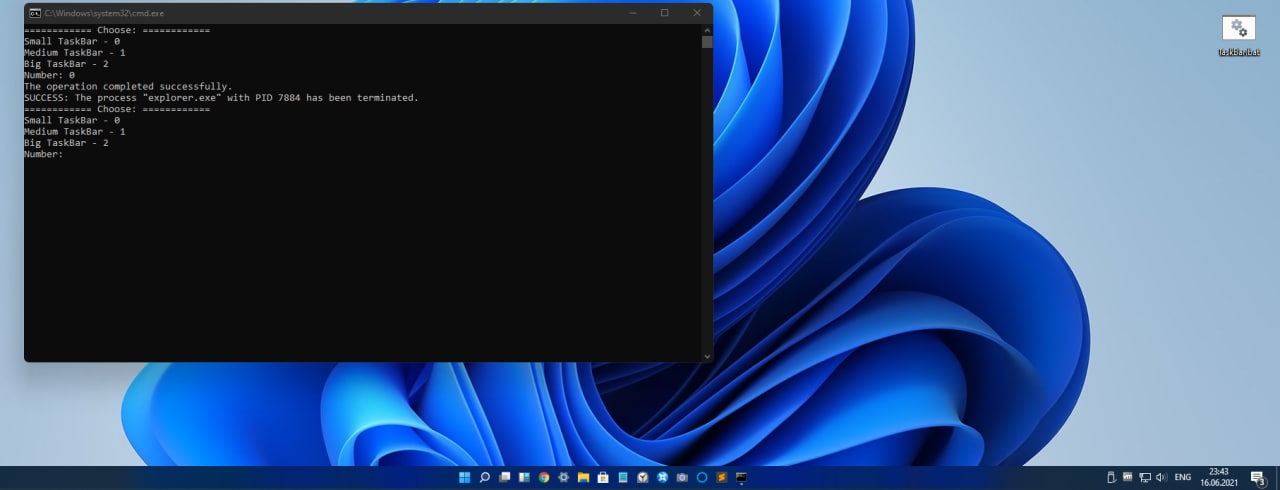This screenshot has height=490, width=1280.
Task: Click scroll-up arrow in cmd window
Action: pos(707,30)
